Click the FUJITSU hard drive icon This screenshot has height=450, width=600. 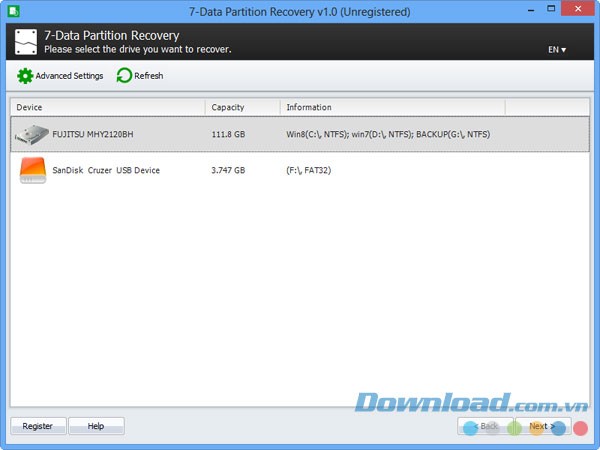pyautogui.click(x=32, y=135)
